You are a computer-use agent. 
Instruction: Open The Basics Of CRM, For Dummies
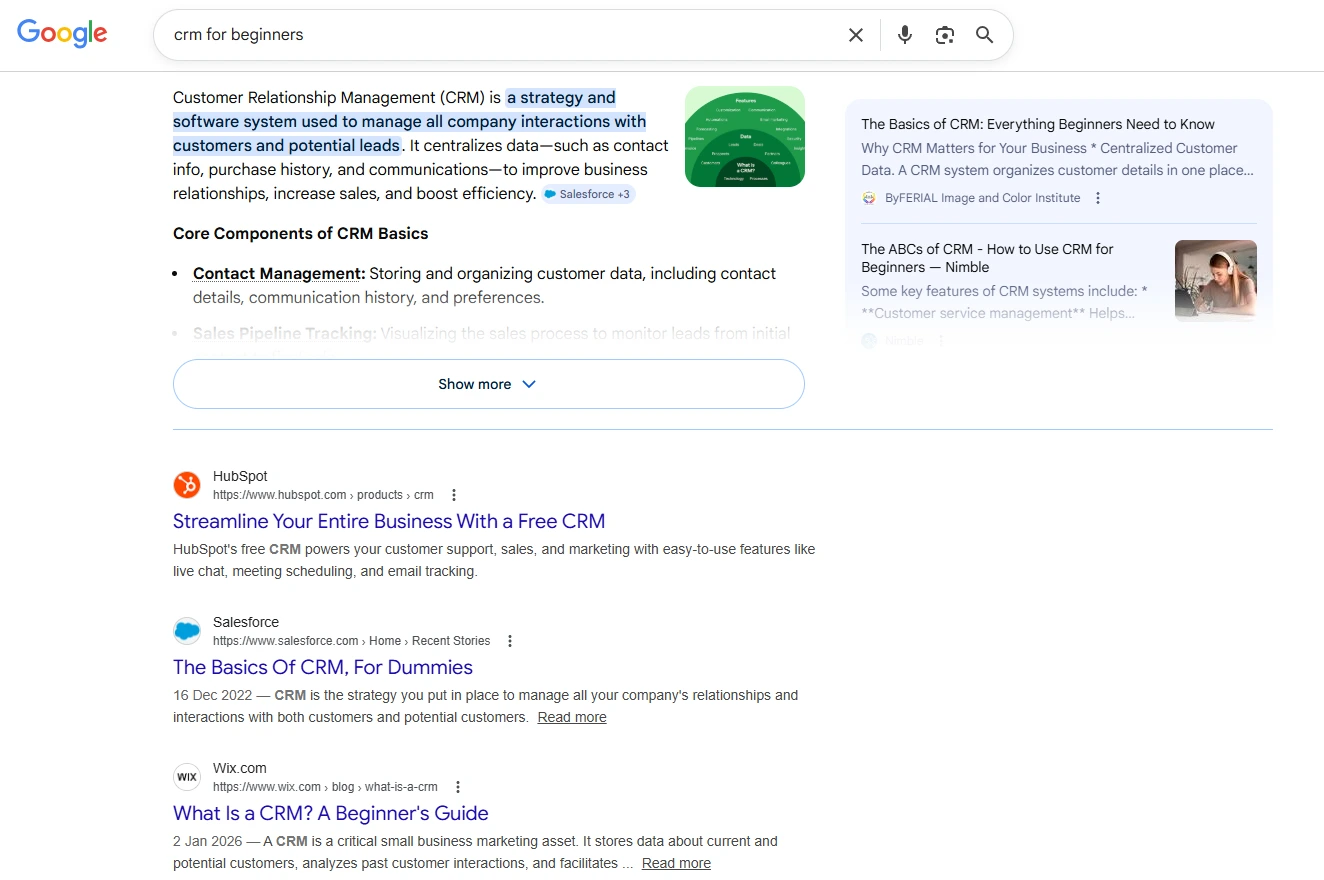click(x=322, y=667)
